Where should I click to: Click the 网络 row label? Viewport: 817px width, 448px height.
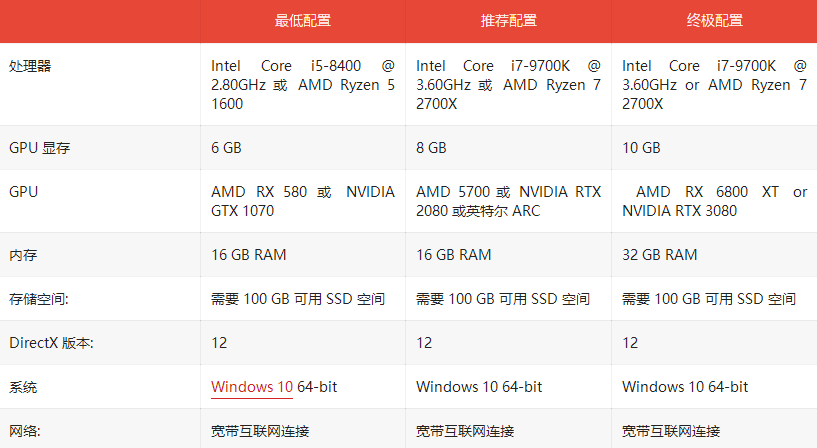tap(24, 431)
